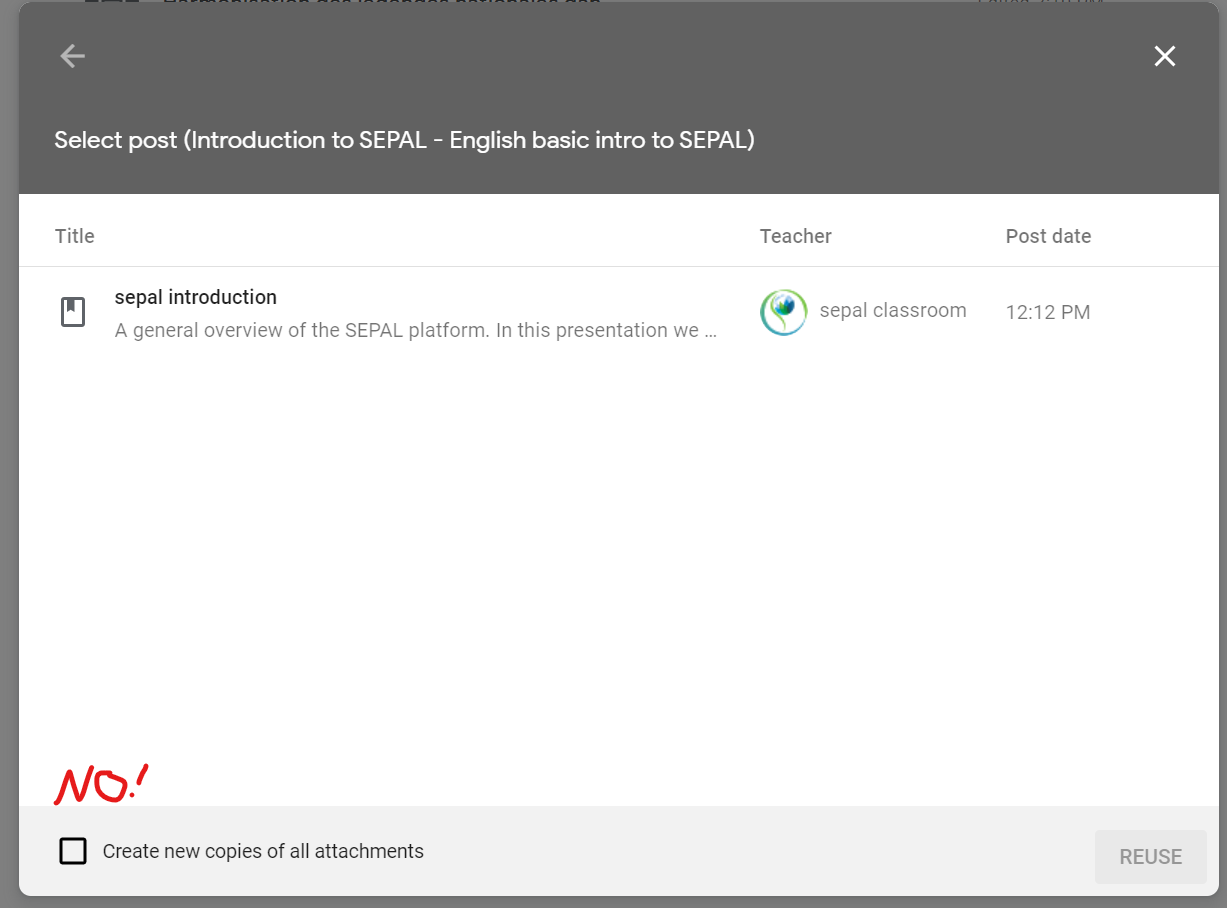Click the 'Create new copies of all attachments' label
1227x908 pixels.
coord(263,851)
